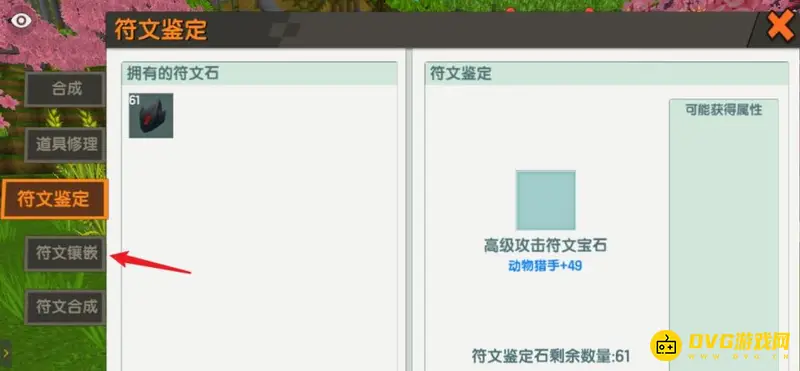Screen dimensions: 800x371
Task: Go to the 符文合成 tab
Action: pos(65,307)
